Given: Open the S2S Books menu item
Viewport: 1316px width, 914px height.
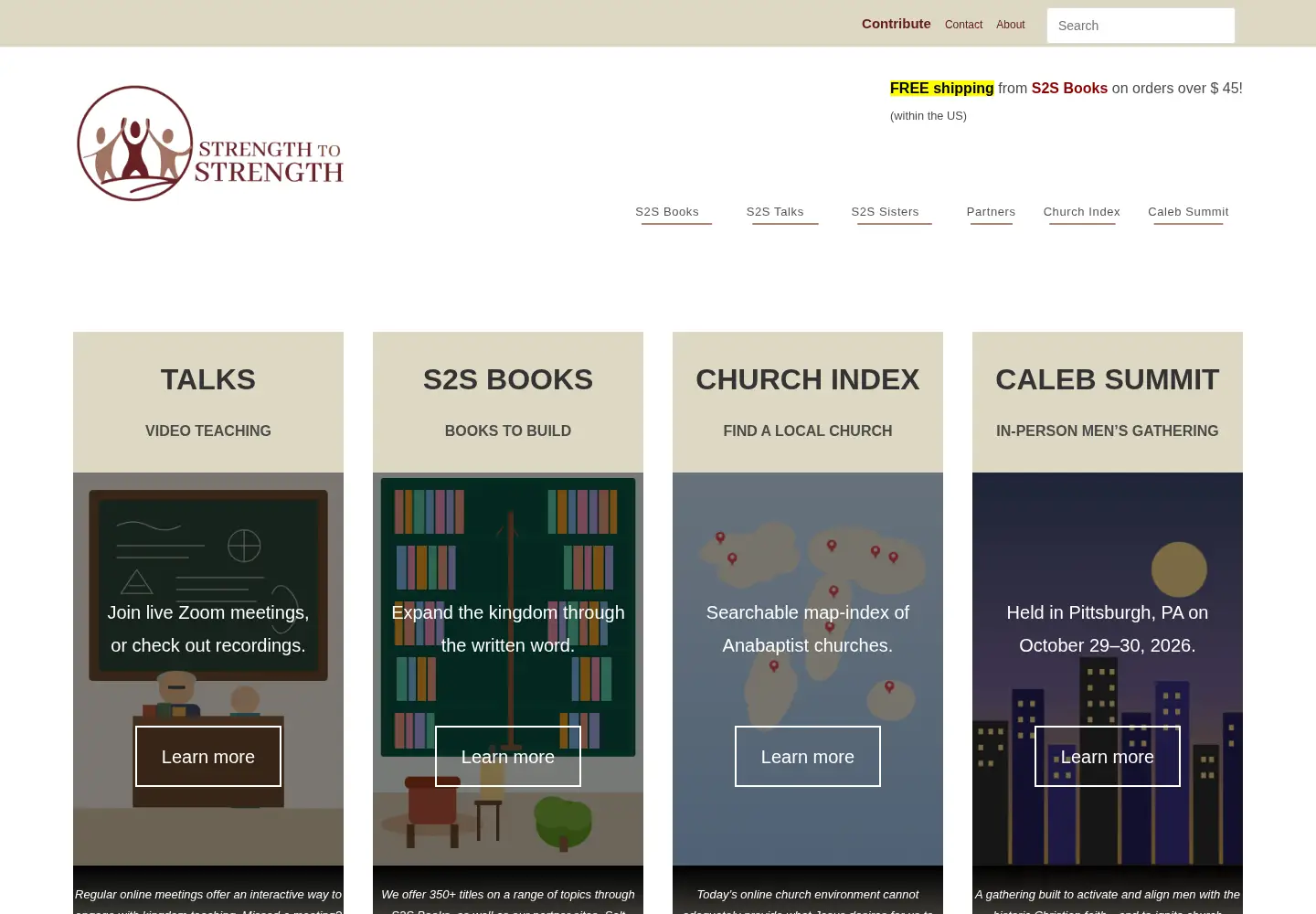Looking at the screenshot, I should (667, 212).
